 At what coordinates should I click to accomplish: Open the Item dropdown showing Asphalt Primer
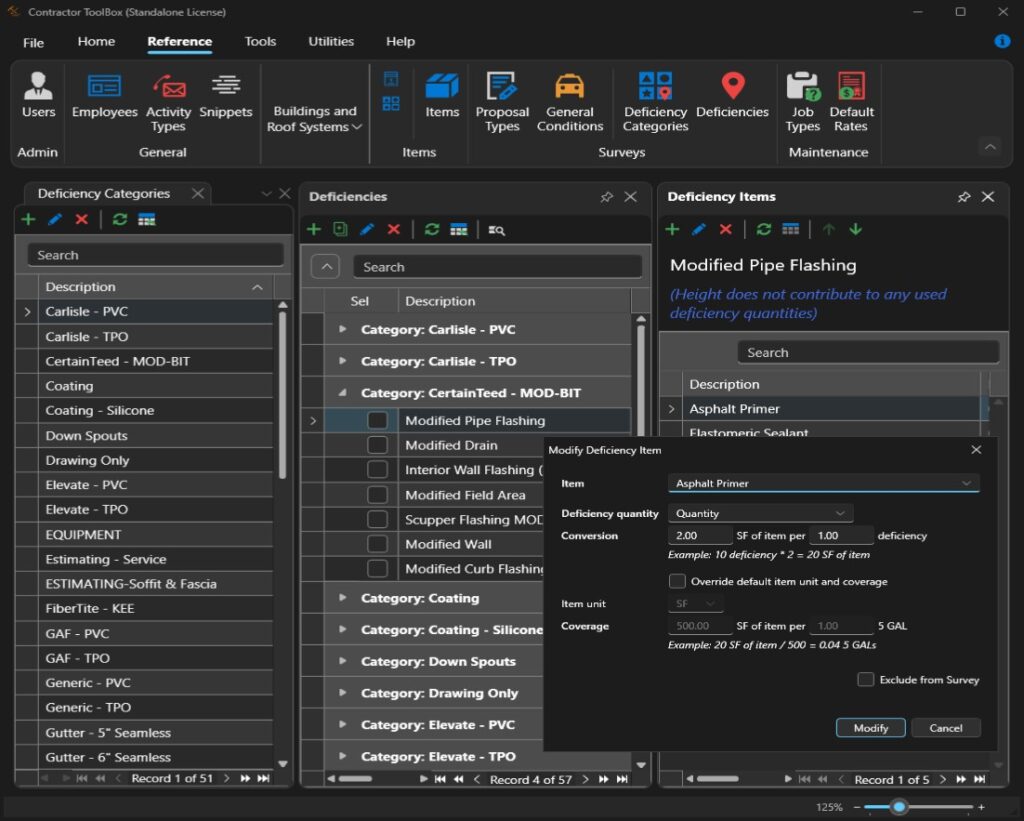pos(823,483)
